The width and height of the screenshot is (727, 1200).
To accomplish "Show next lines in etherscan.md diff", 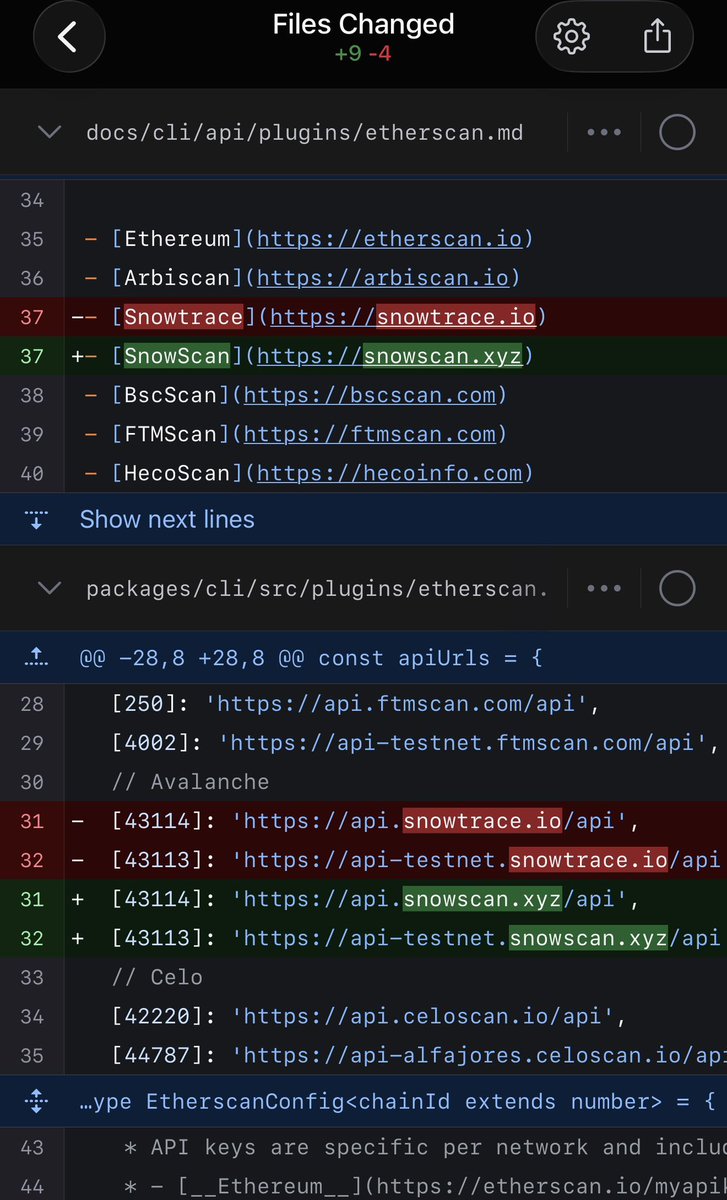I will [167, 520].
